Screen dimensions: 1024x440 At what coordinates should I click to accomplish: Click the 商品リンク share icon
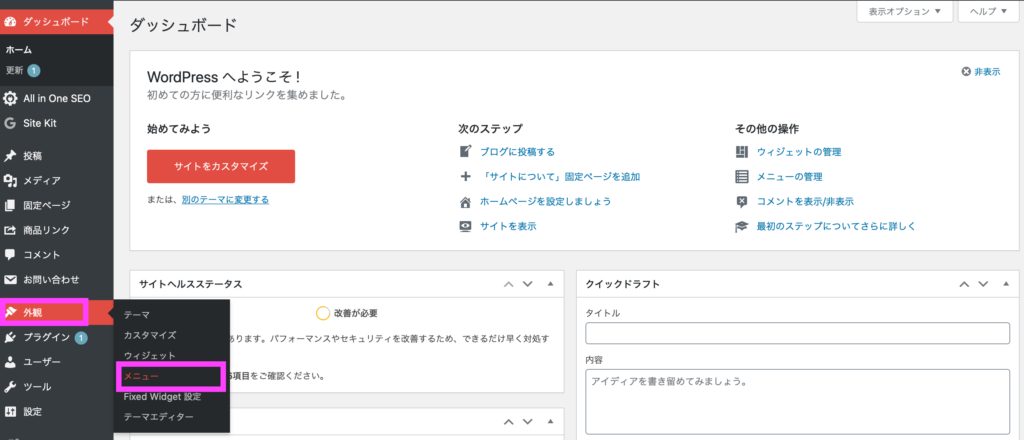coord(10,230)
